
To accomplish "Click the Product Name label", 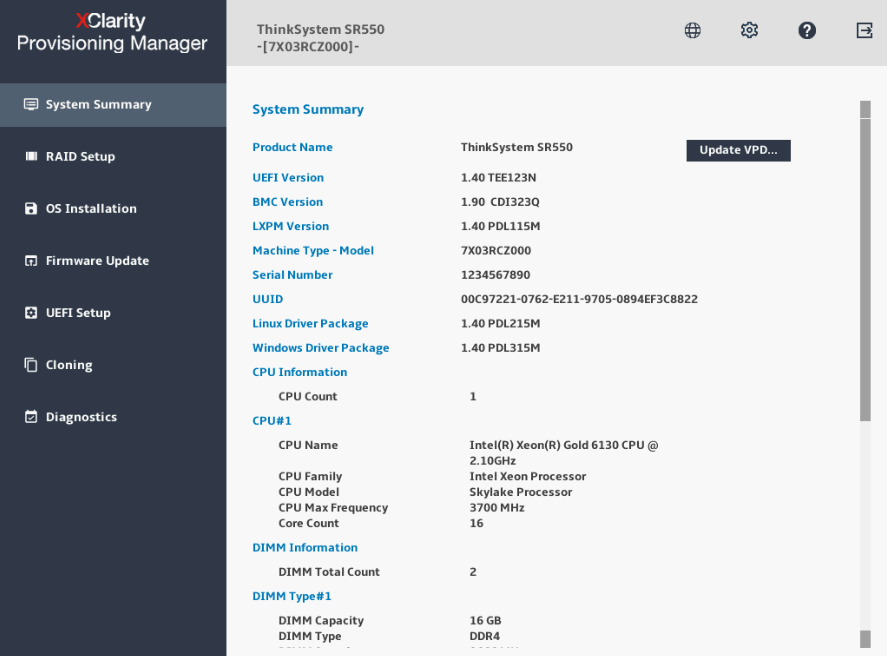I will click(x=292, y=147).
